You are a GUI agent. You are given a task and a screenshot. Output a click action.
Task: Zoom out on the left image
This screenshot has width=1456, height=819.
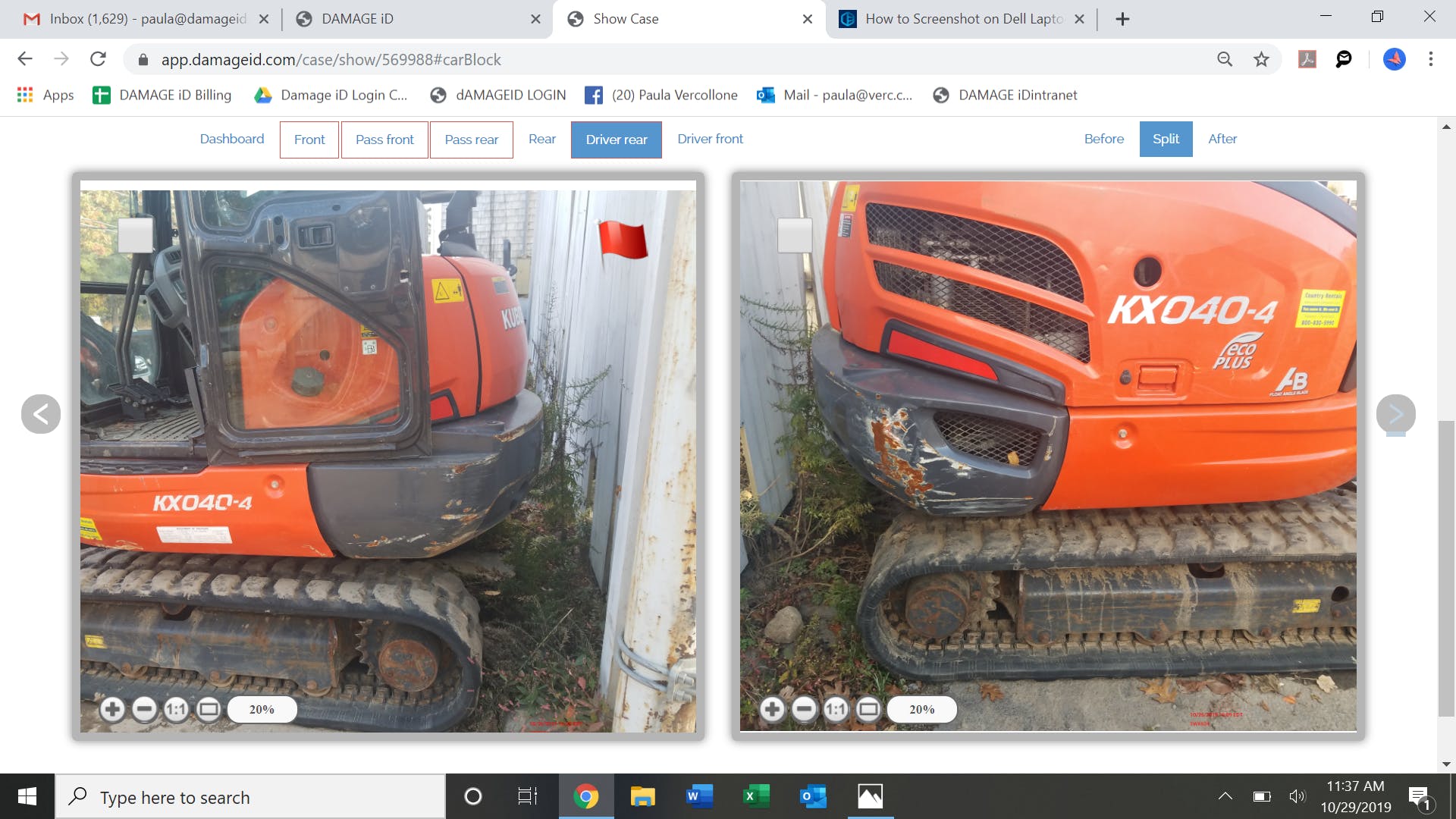coord(144,709)
